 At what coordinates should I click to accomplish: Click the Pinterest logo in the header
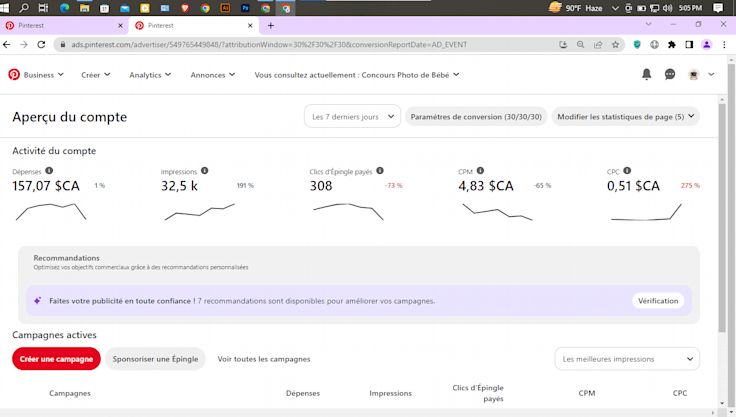pyautogui.click(x=14, y=75)
